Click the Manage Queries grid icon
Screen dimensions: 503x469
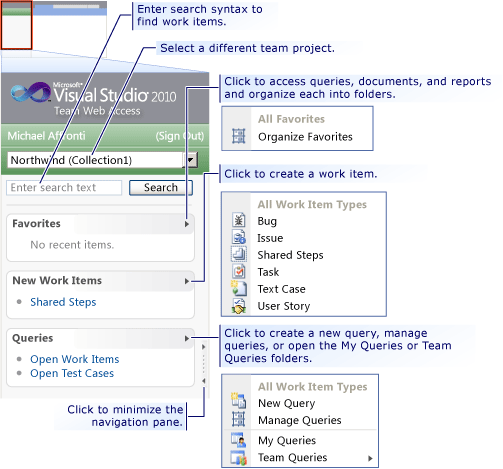pos(239,419)
